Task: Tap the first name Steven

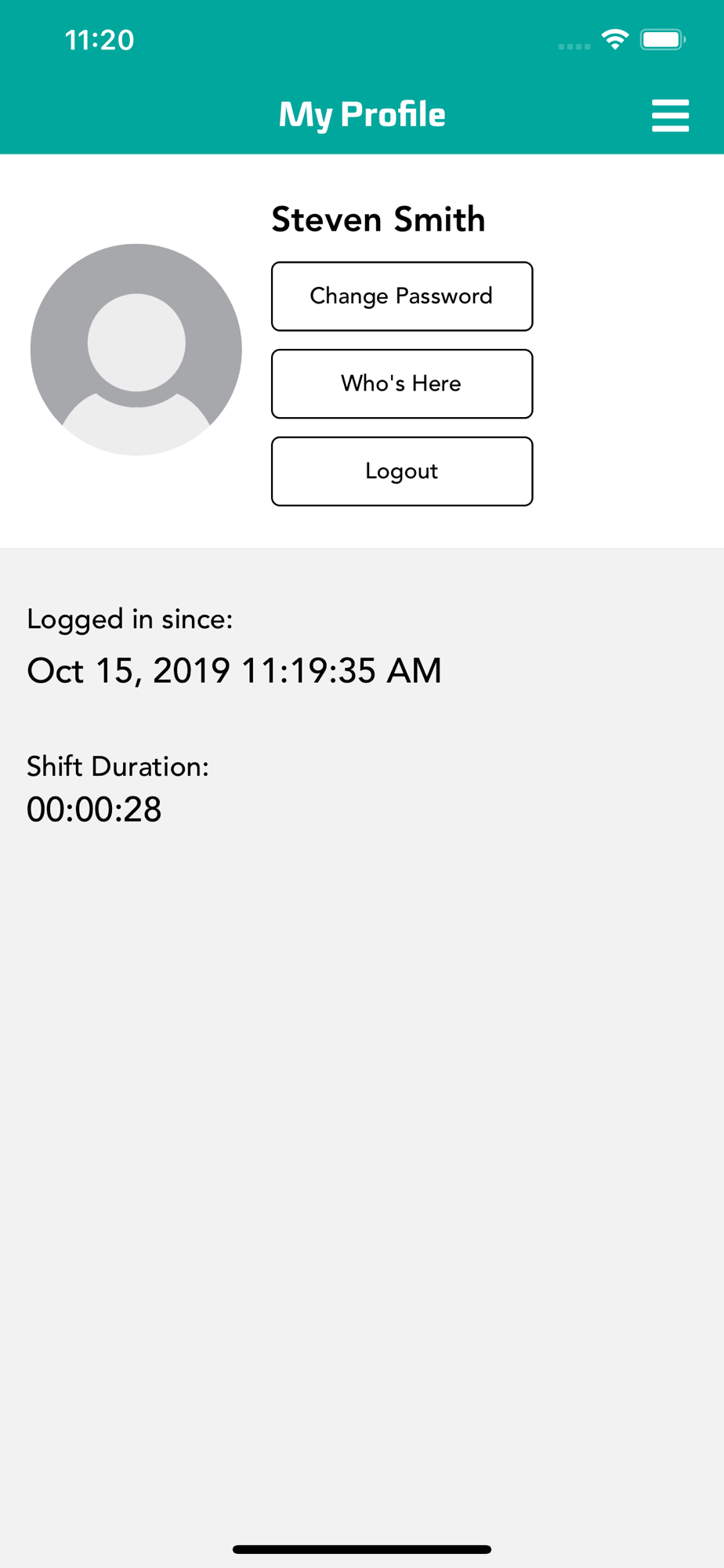Action: point(327,220)
